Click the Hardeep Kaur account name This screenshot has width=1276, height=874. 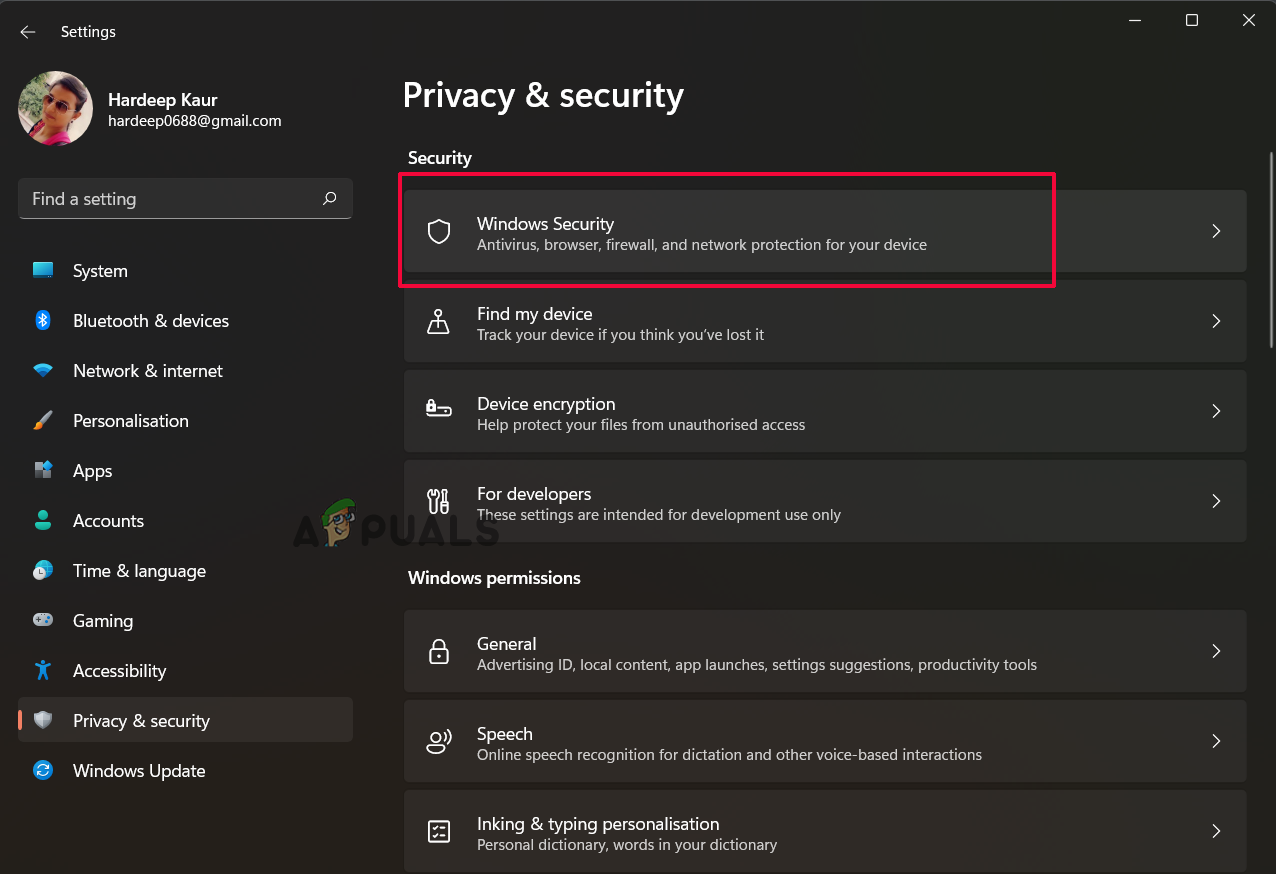(162, 100)
